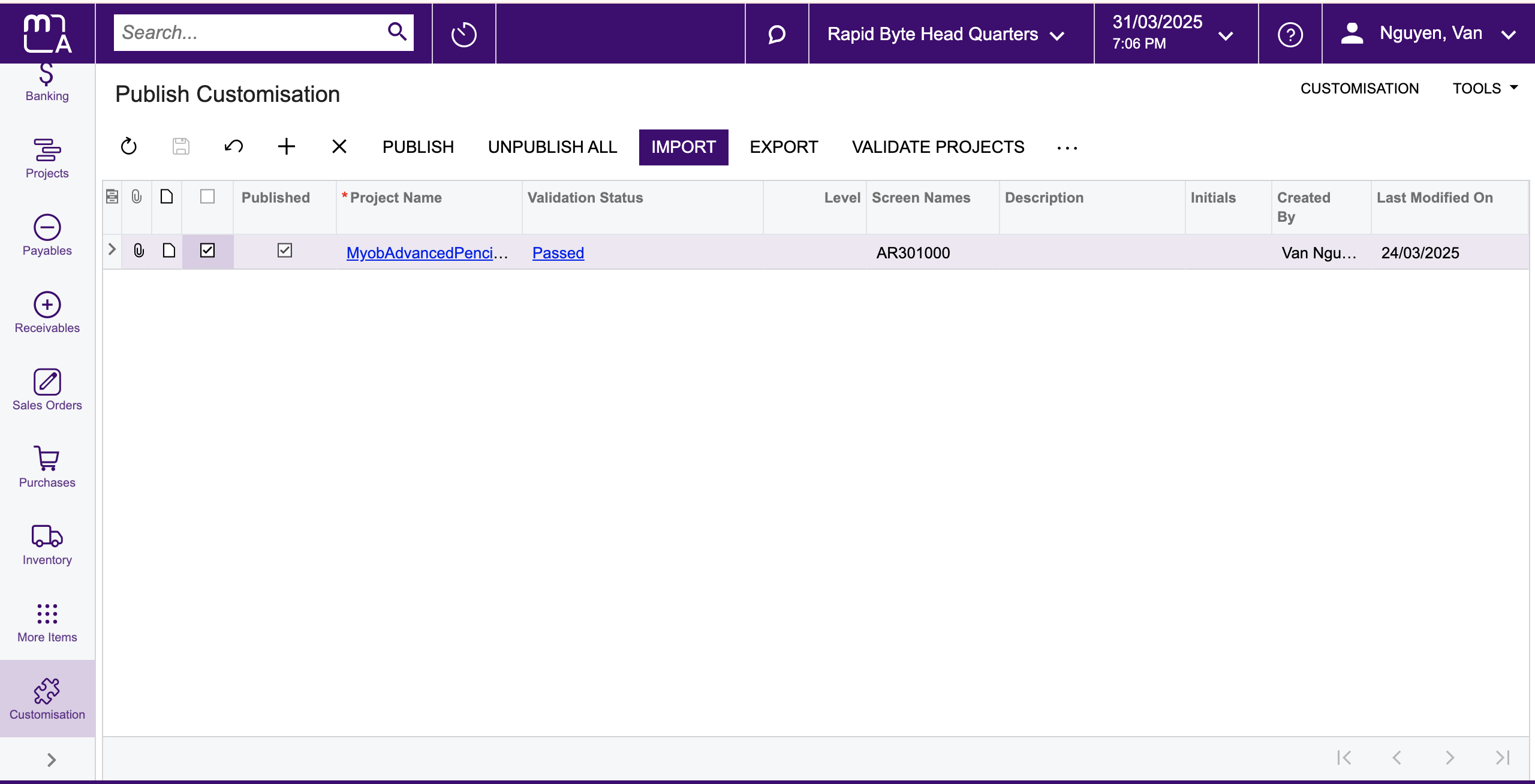The width and height of the screenshot is (1535, 784).
Task: Click the Files paperclip header icon
Action: (x=137, y=197)
